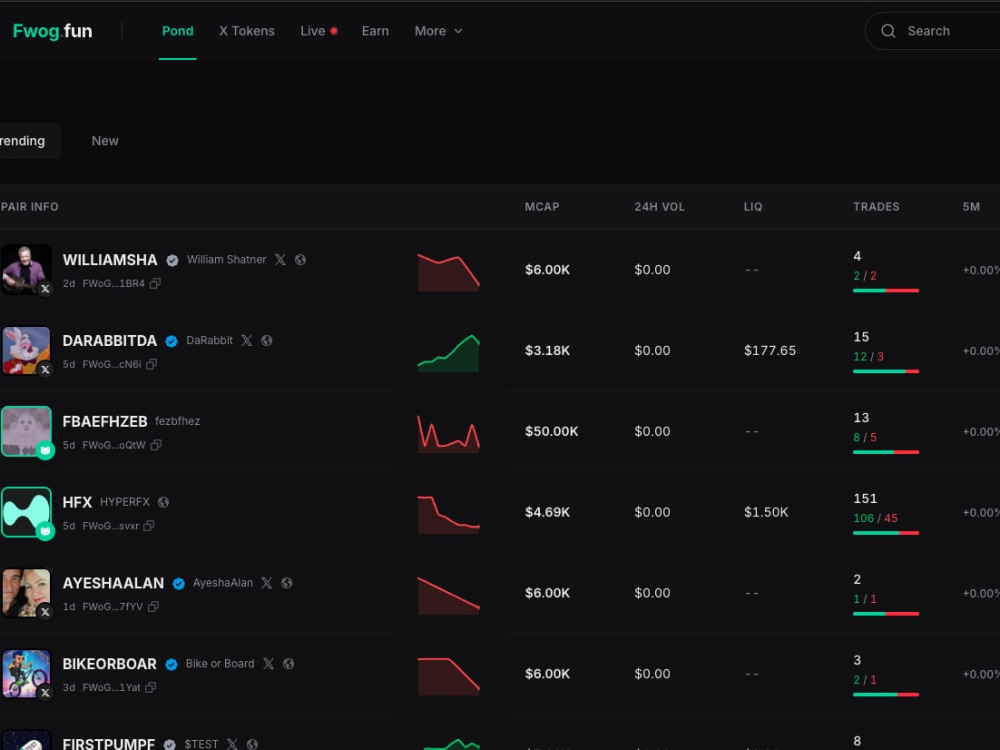
Task: View the WILLIAMSHA price sparkline chart
Action: [x=448, y=272]
